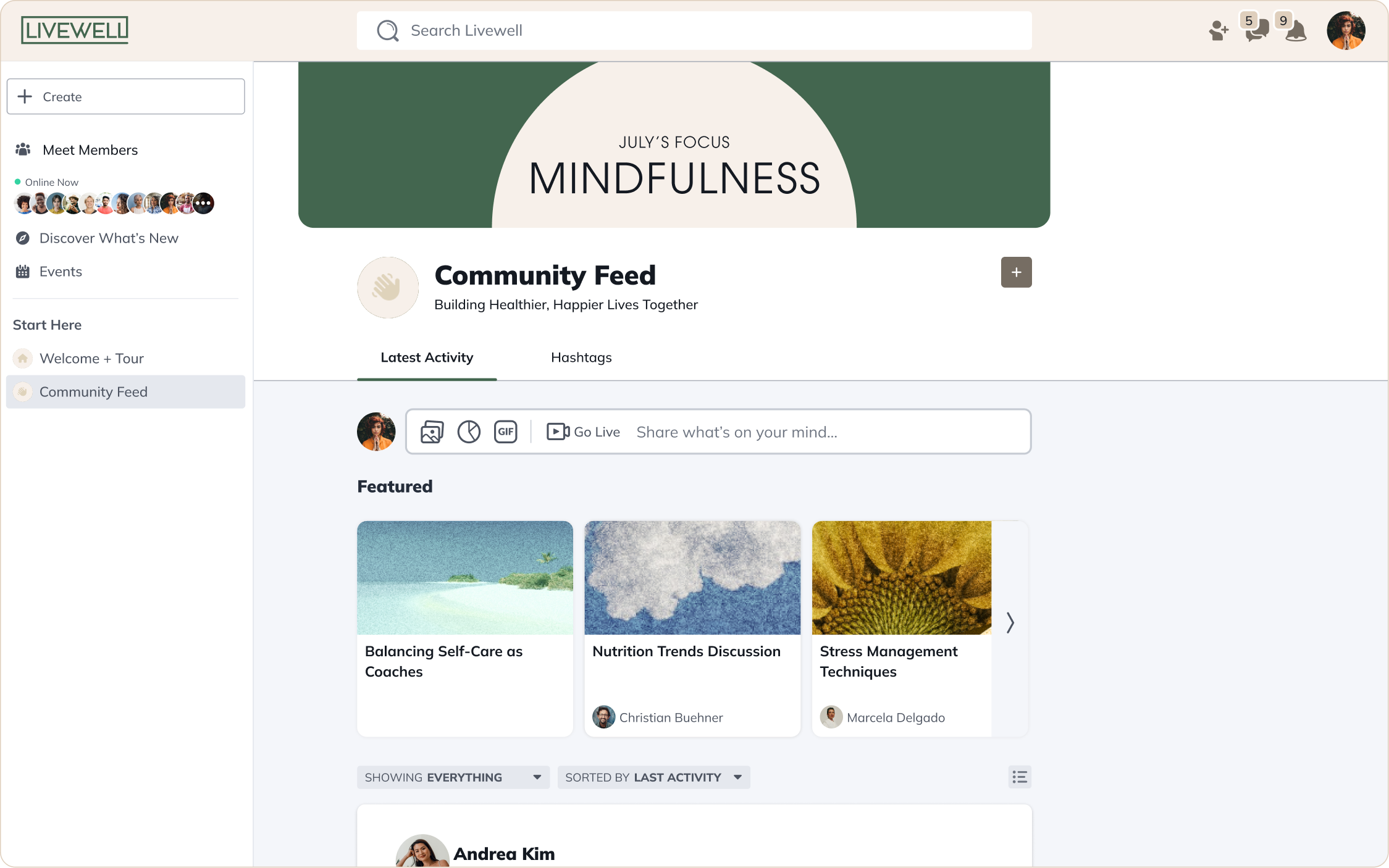Click the GIF icon in composer
Image resolution: width=1389 pixels, height=868 pixels.
(x=505, y=431)
